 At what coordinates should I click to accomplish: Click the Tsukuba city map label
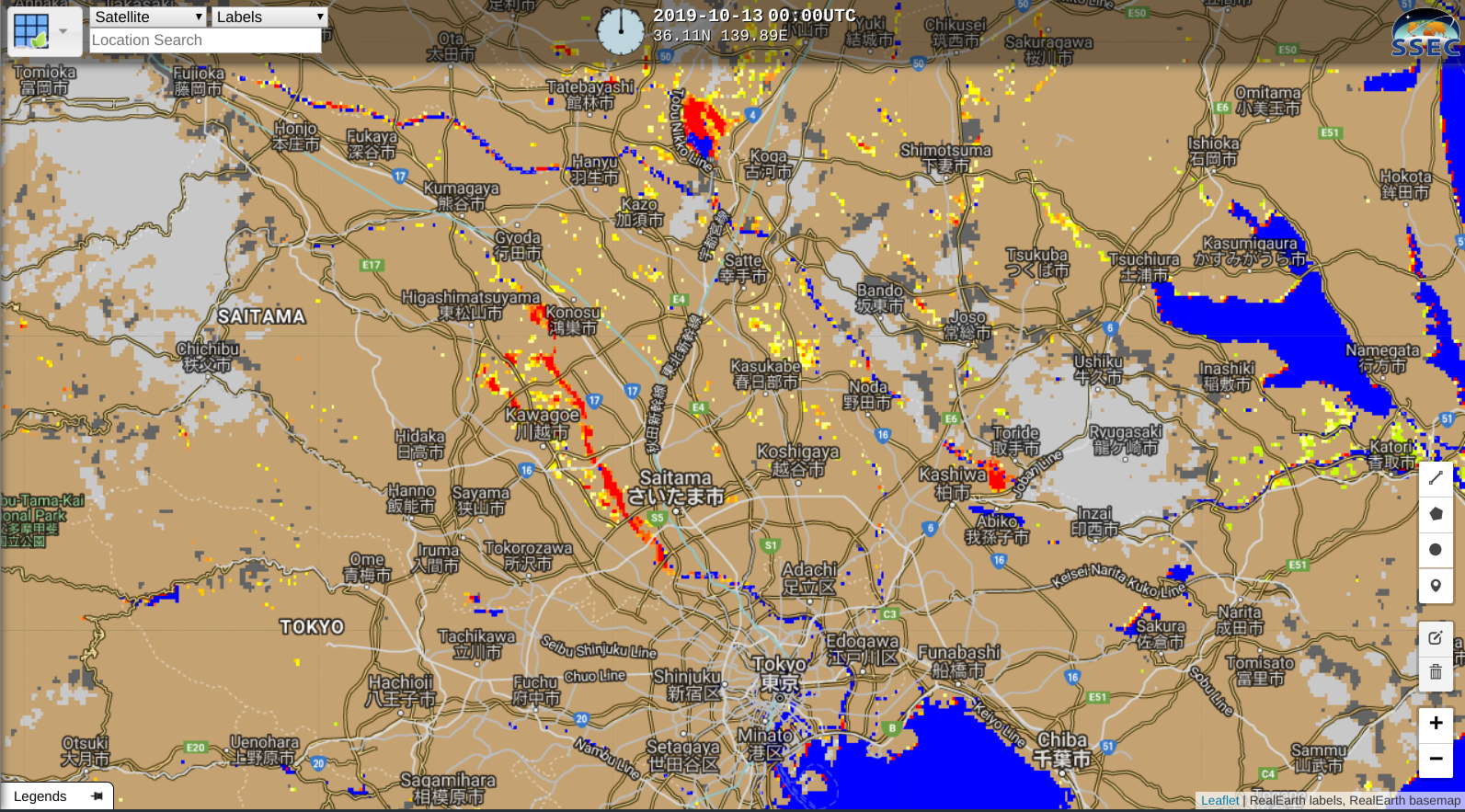1036,262
